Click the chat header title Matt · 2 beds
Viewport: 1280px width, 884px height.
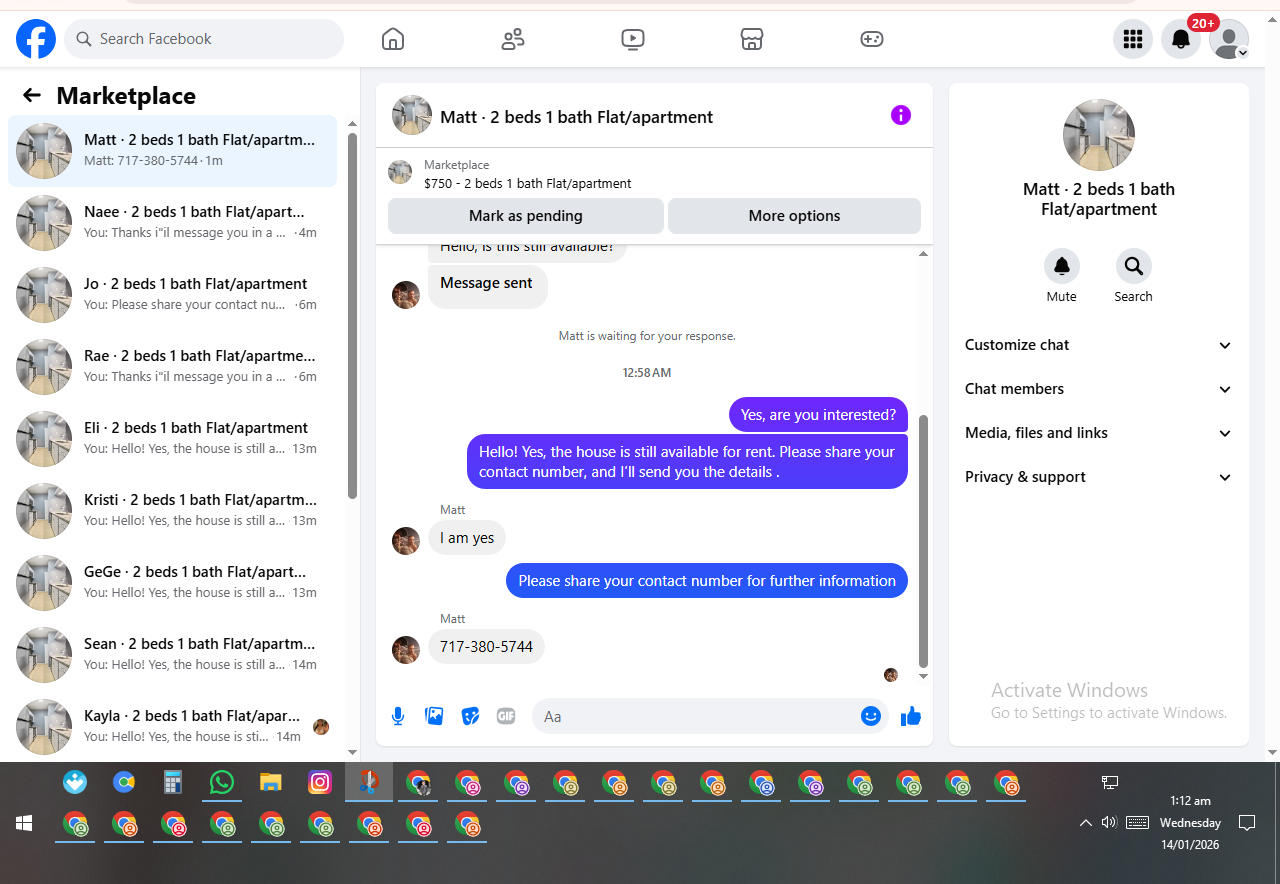[x=576, y=117]
